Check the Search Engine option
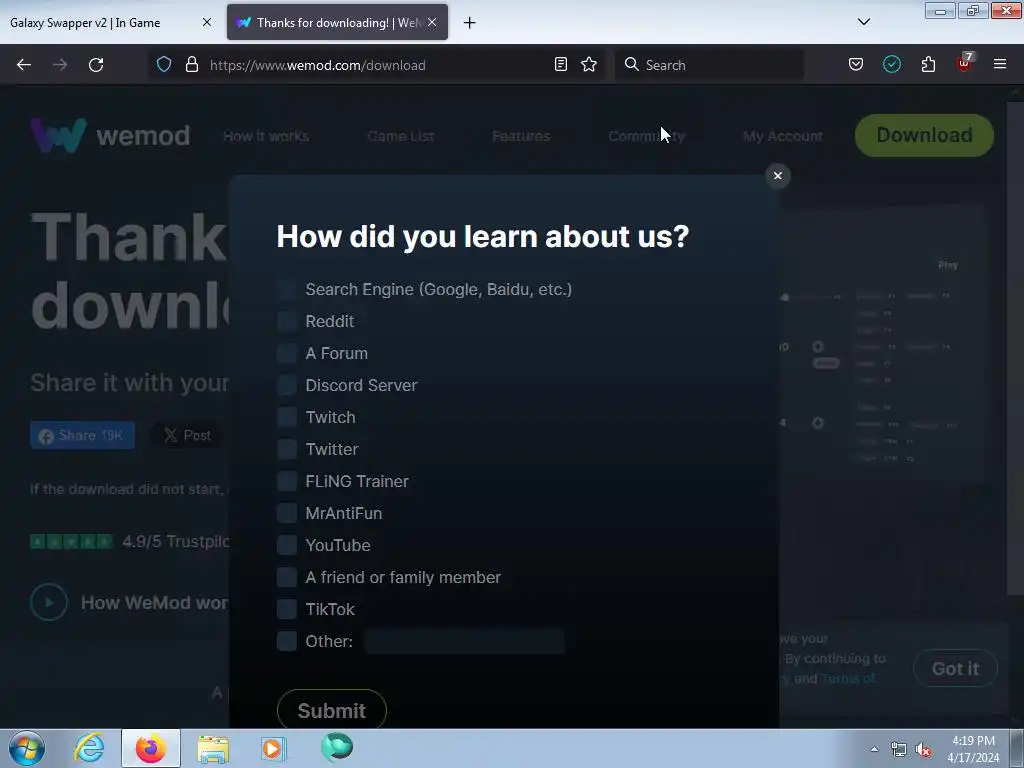 click(287, 289)
